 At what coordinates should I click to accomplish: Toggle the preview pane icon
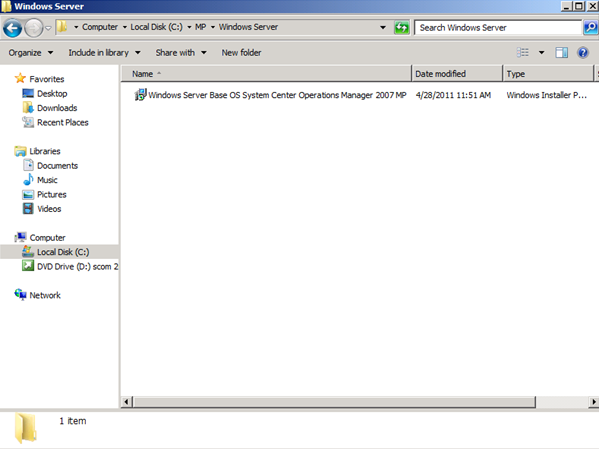[561, 52]
